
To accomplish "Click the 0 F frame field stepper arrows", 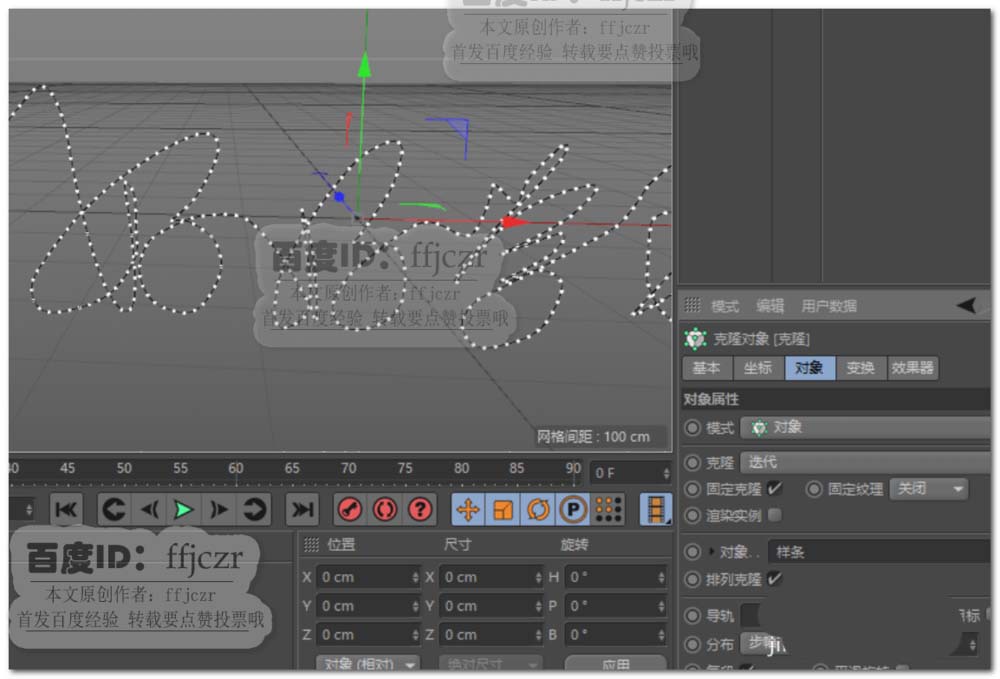I will (x=666, y=473).
